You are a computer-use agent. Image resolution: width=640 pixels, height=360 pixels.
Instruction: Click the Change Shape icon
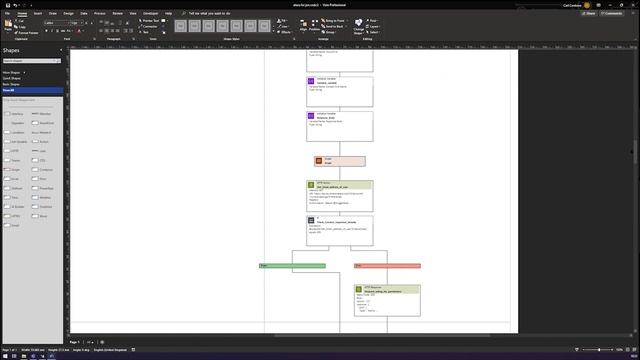(358, 26)
